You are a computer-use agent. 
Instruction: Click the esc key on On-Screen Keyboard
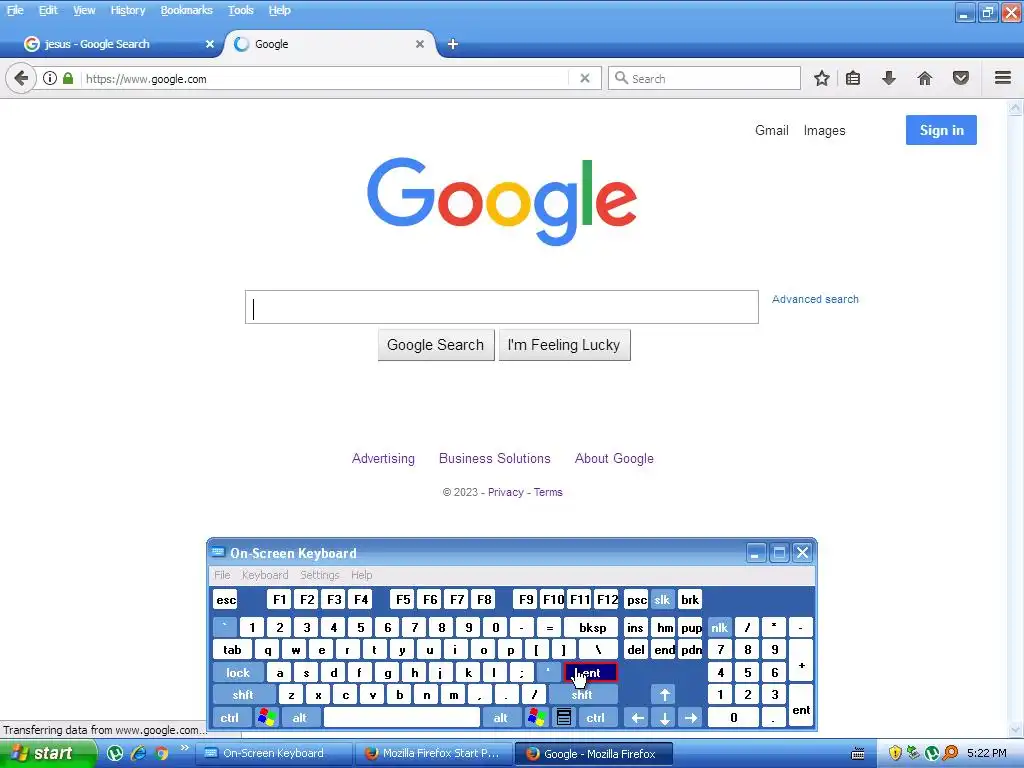[x=226, y=600]
